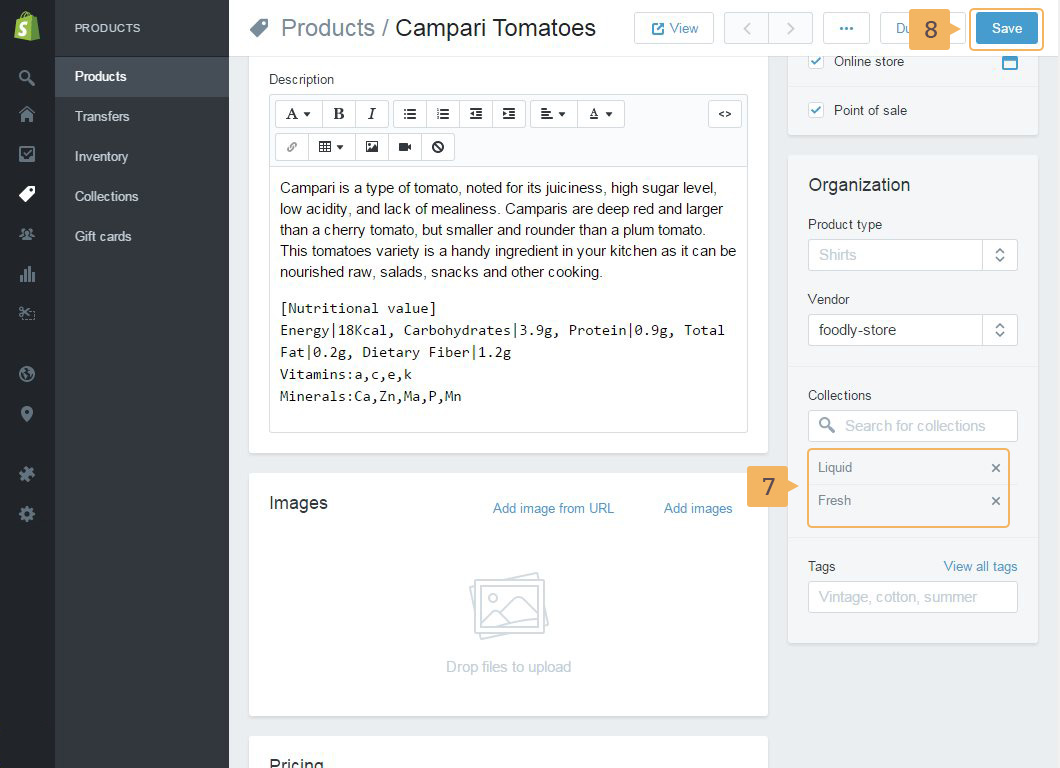Go to Inventory in the sidebar
Viewport: 1060px width, 768px height.
click(101, 156)
